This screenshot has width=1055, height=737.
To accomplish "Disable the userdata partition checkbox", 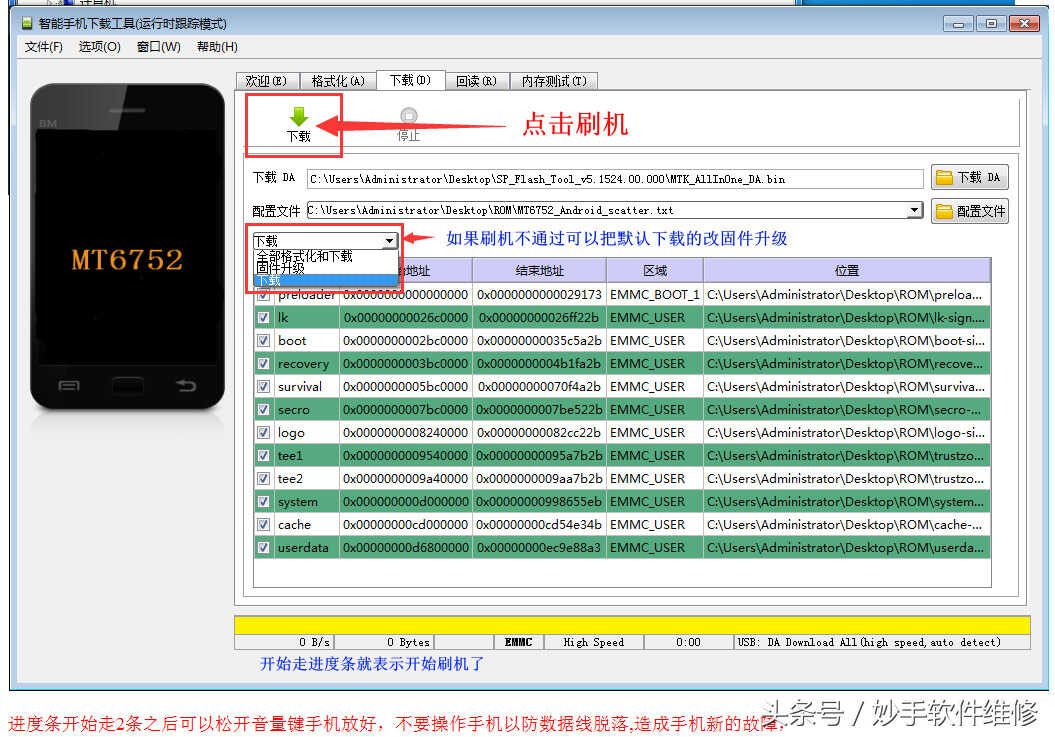I will pyautogui.click(x=264, y=548).
